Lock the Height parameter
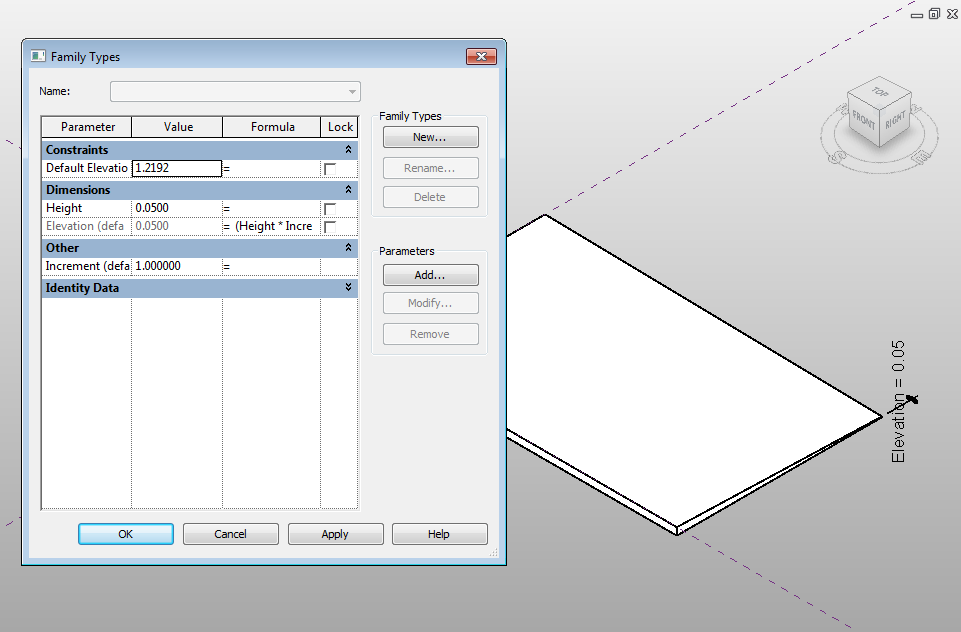Image resolution: width=961 pixels, height=632 pixels. point(330,208)
